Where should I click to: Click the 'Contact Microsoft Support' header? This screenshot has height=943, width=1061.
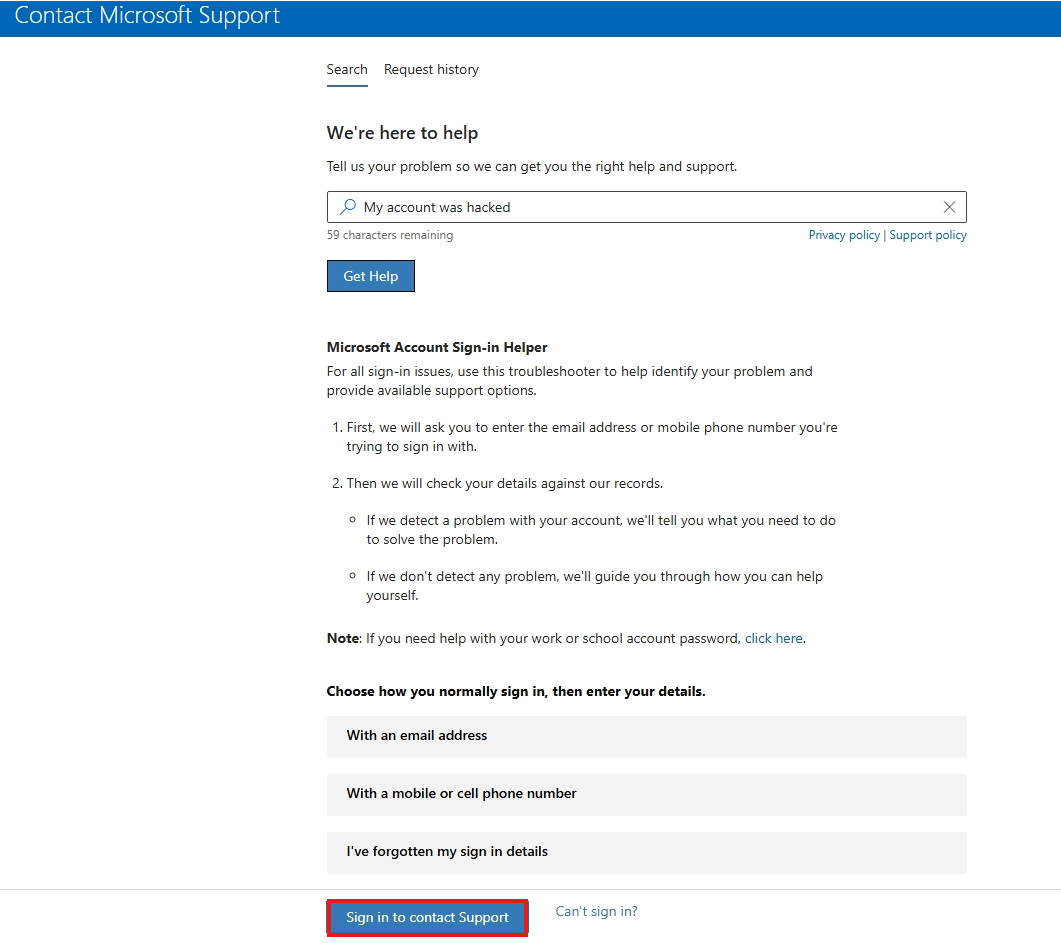[146, 15]
